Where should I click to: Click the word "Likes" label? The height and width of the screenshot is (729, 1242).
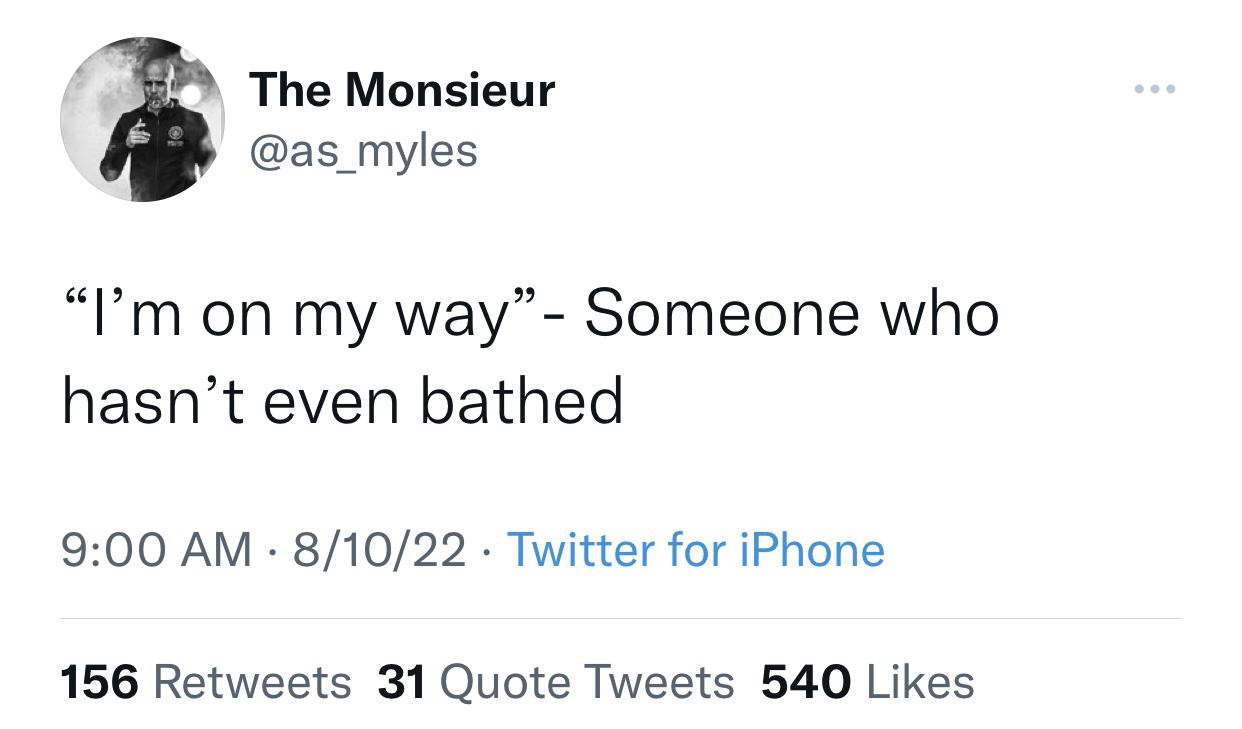point(920,682)
